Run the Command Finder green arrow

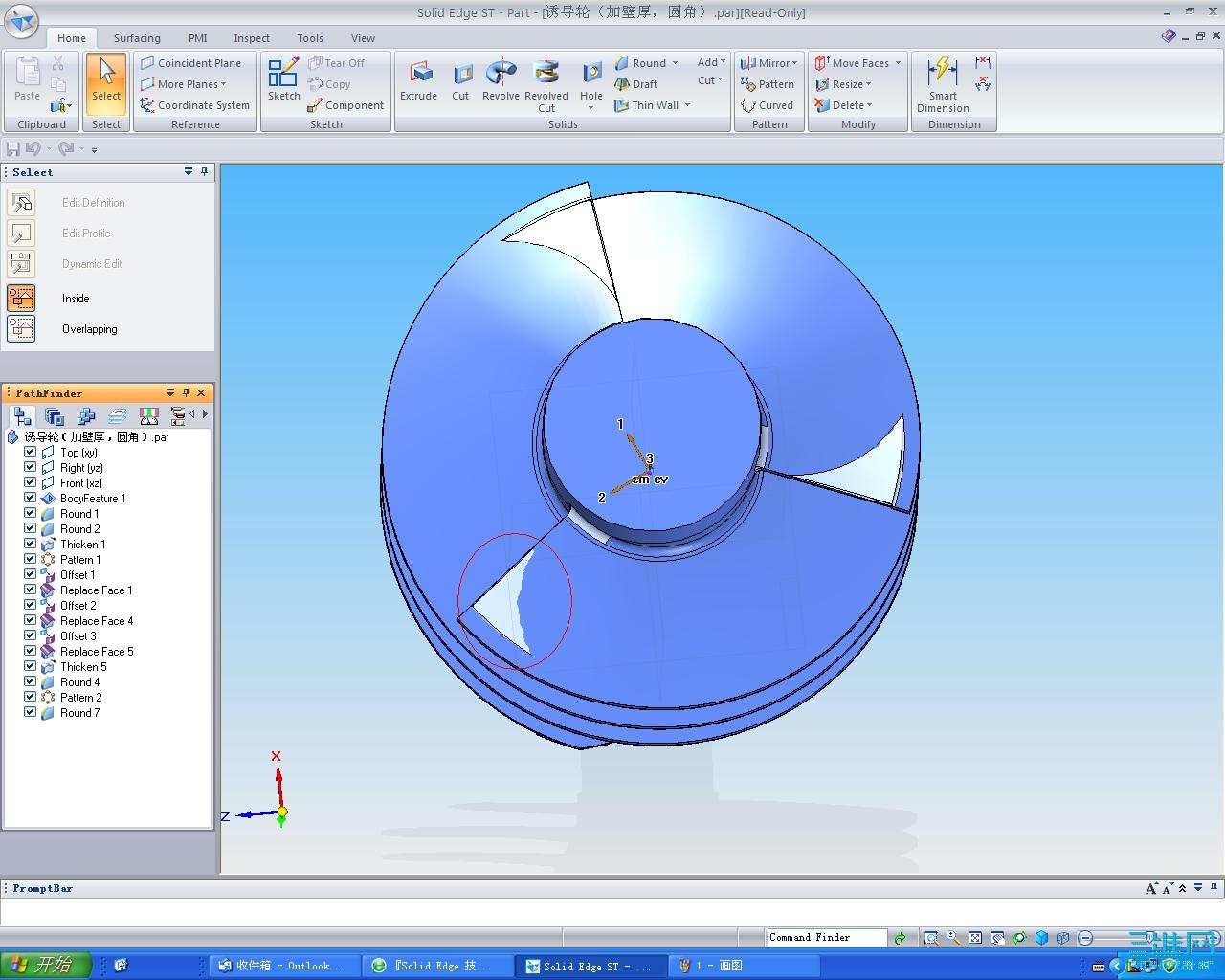pos(900,938)
